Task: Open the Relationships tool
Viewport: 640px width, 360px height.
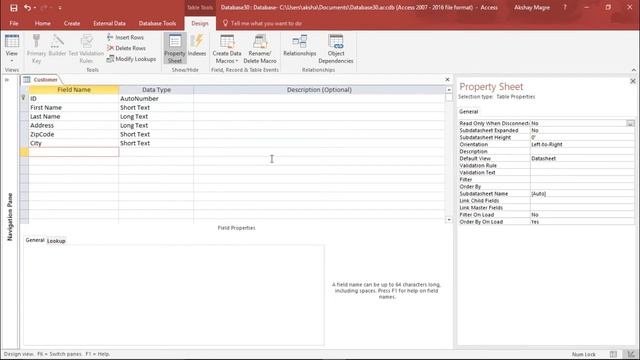Action: [300, 46]
